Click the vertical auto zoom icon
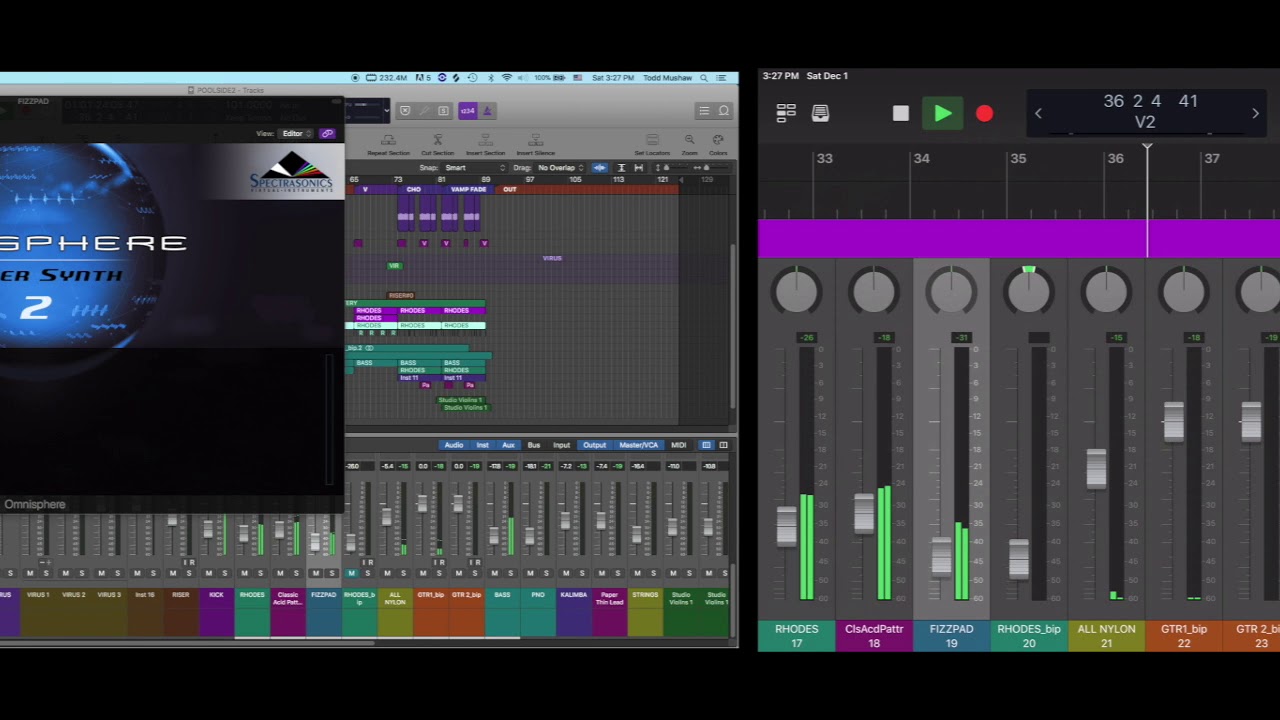 click(x=621, y=168)
